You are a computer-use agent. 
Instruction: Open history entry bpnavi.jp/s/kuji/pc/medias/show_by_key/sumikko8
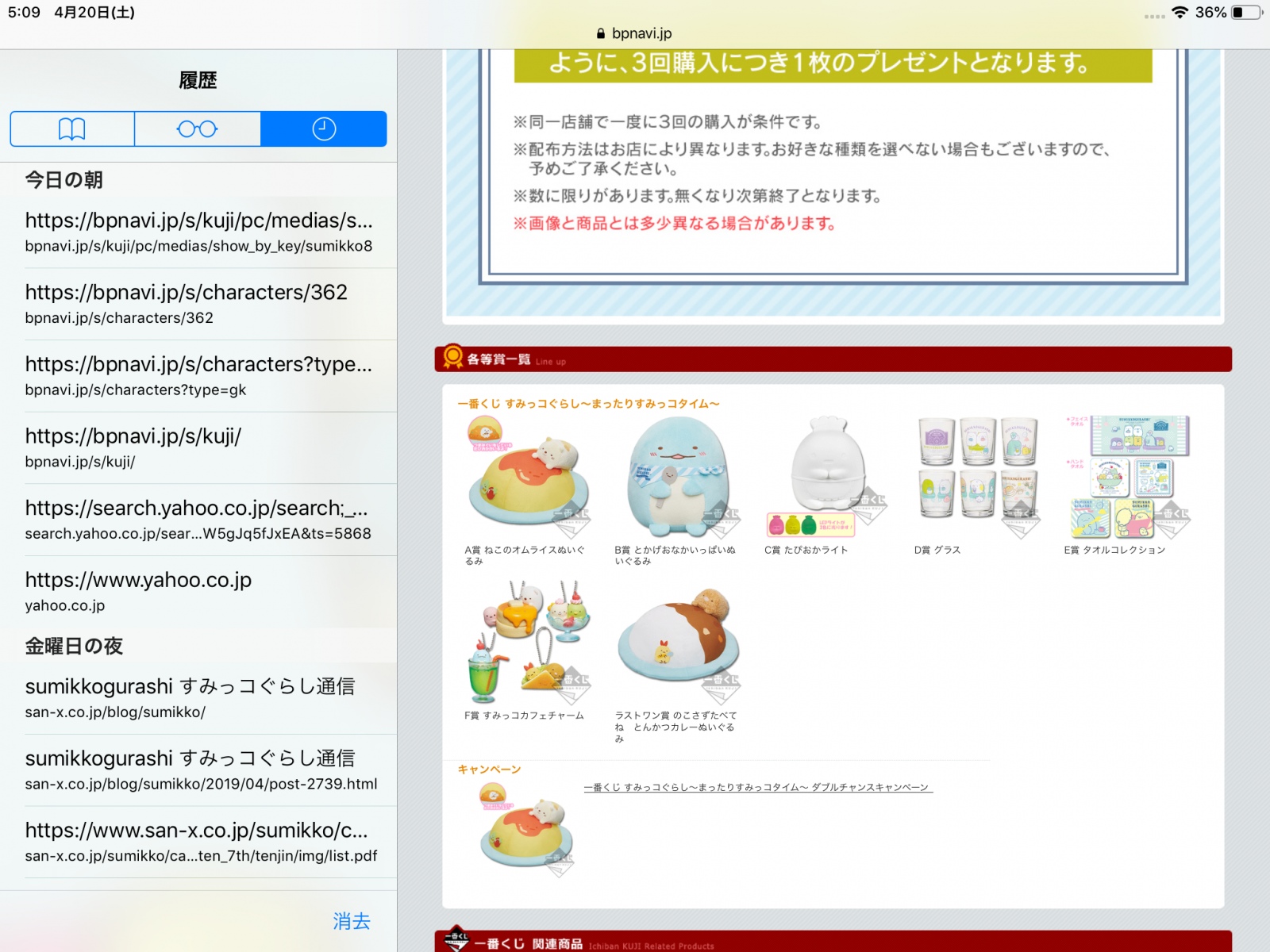pyautogui.click(x=198, y=232)
